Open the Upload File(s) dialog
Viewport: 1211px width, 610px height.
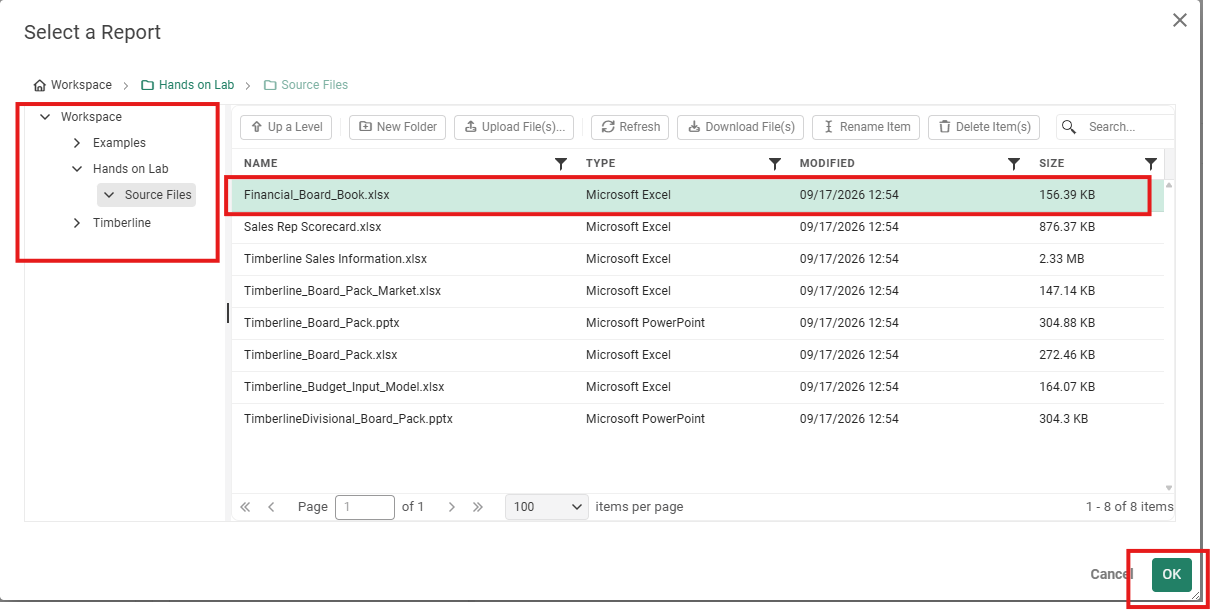click(514, 127)
